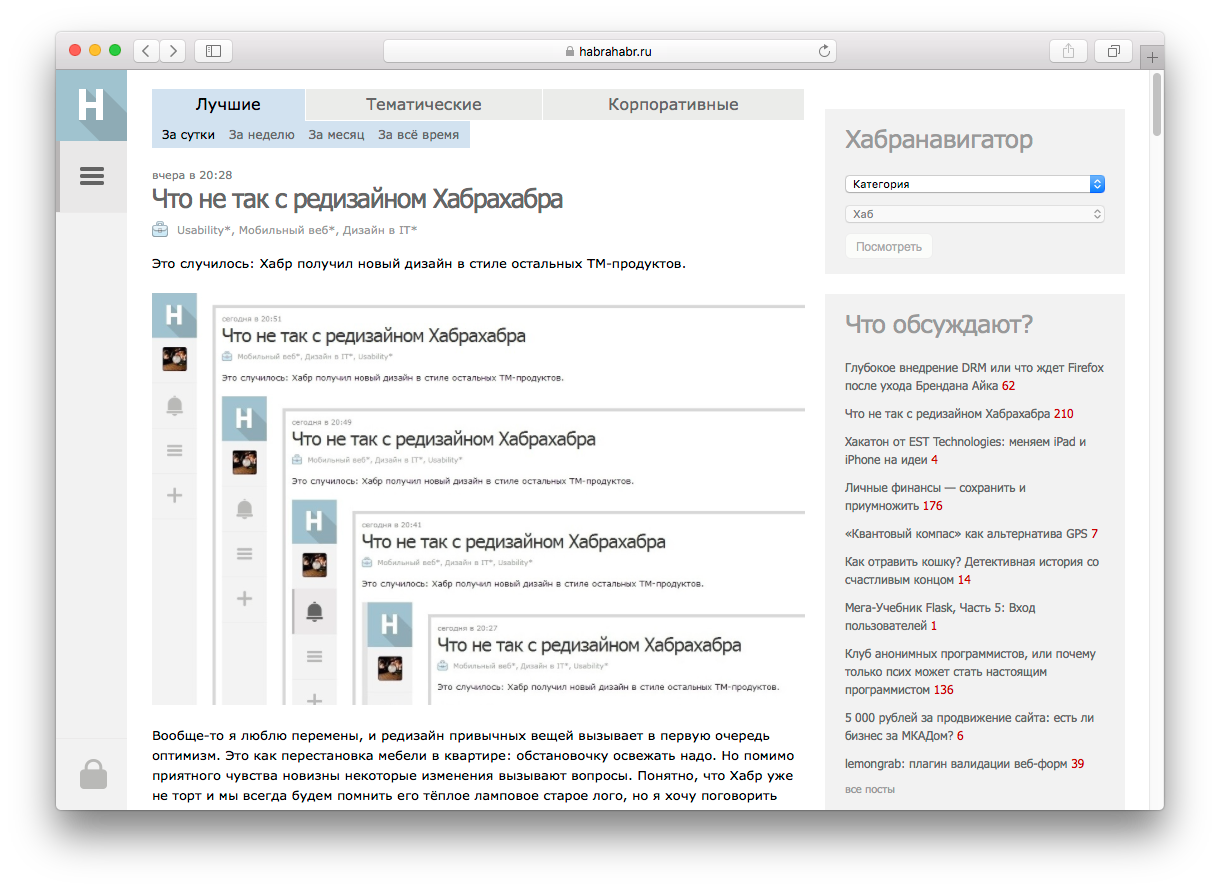
Task: Go back with Safari back arrow
Action: [x=146, y=51]
